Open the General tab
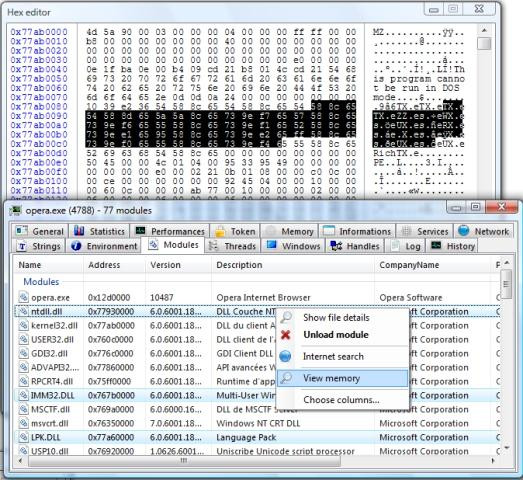 [x=39, y=231]
